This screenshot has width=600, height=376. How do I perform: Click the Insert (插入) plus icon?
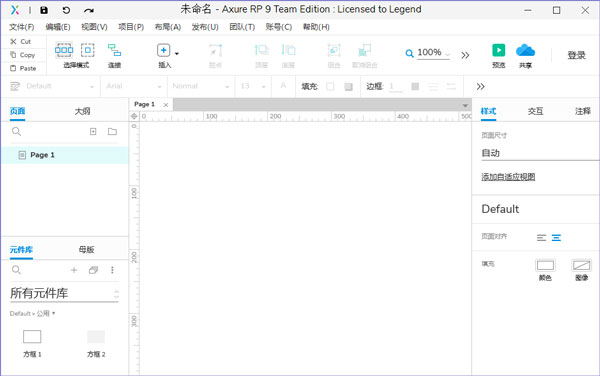163,50
